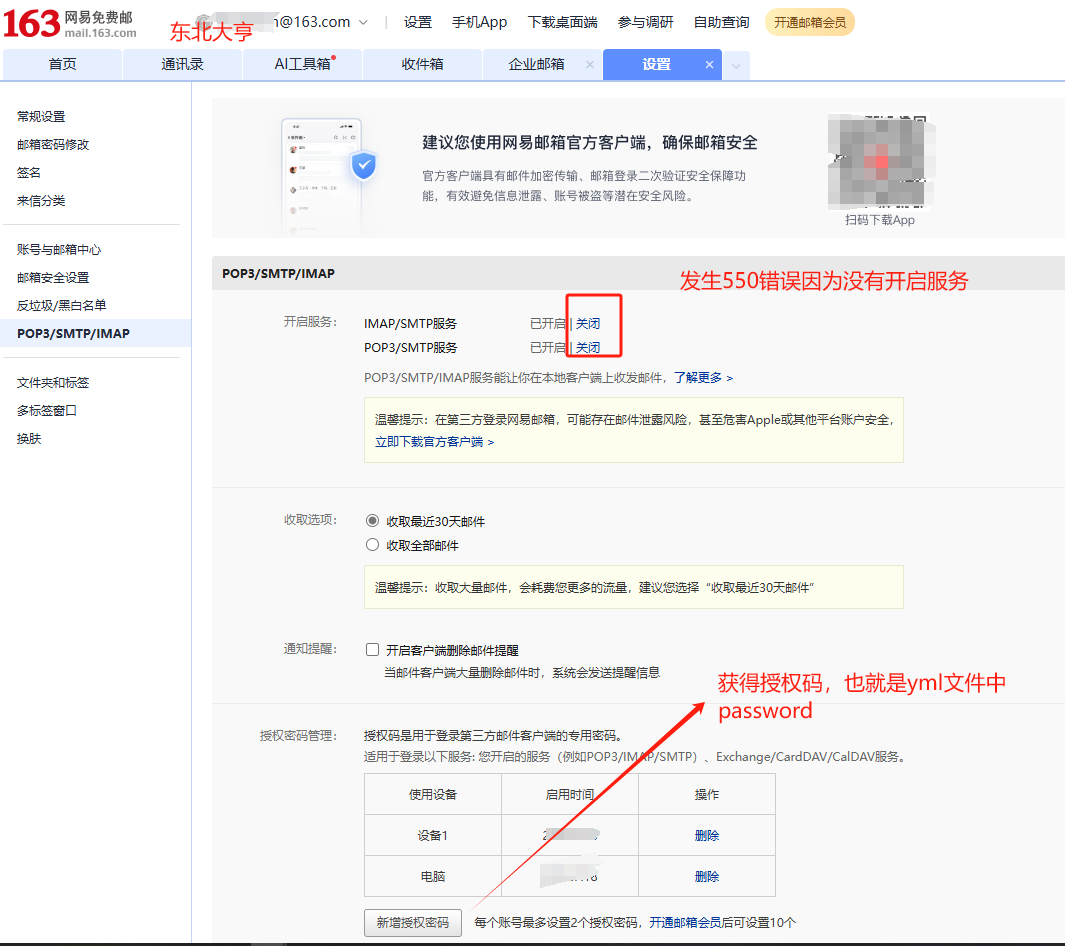1065x946 pixels.
Task: Select 收取全部邮件 radio option
Action: (x=372, y=545)
